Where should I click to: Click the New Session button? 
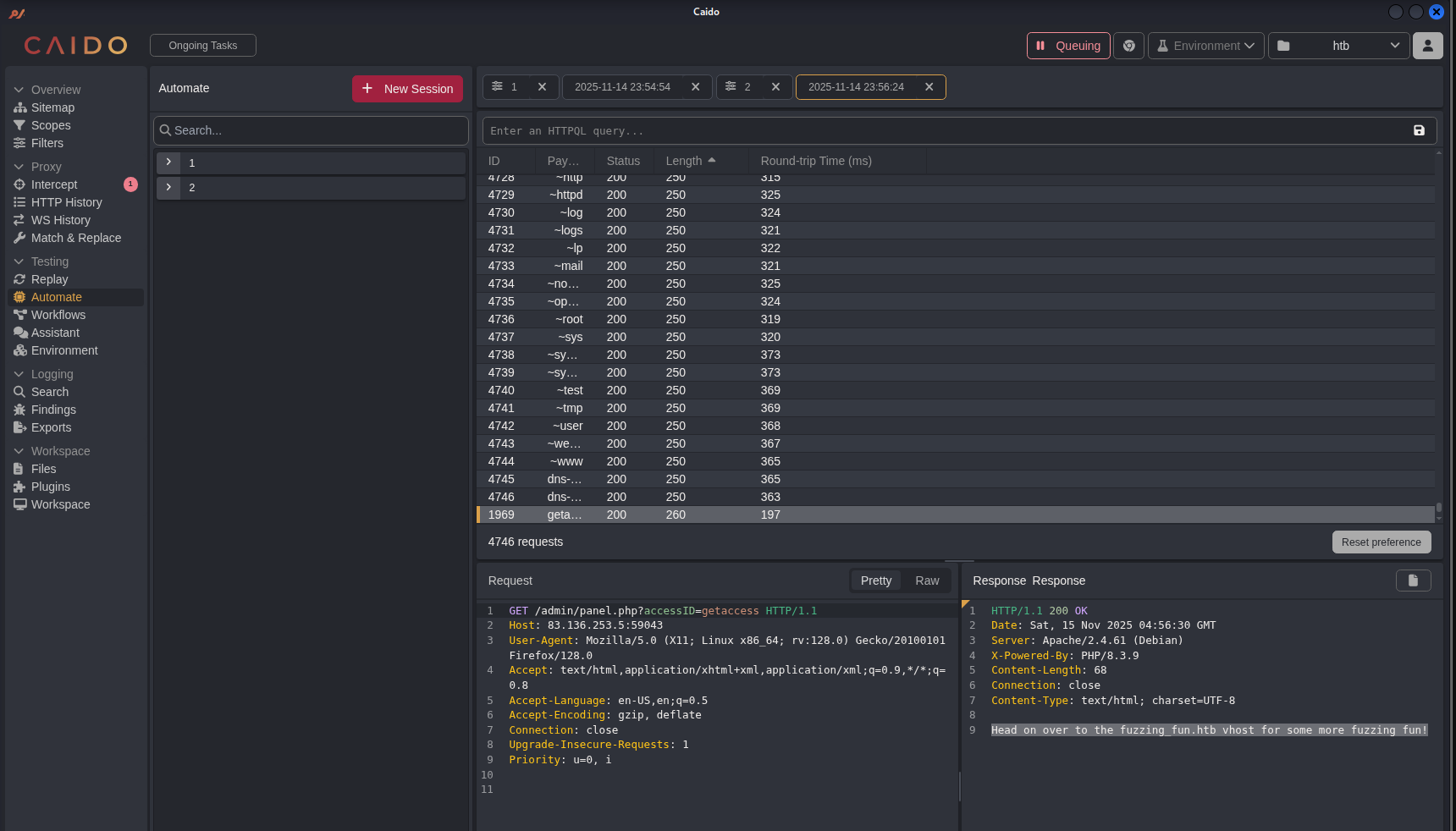point(407,89)
